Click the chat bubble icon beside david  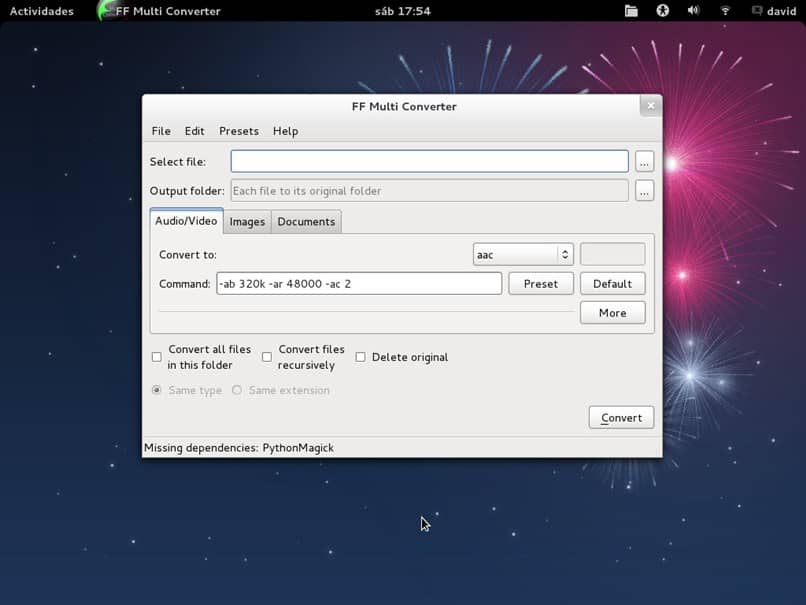click(757, 10)
